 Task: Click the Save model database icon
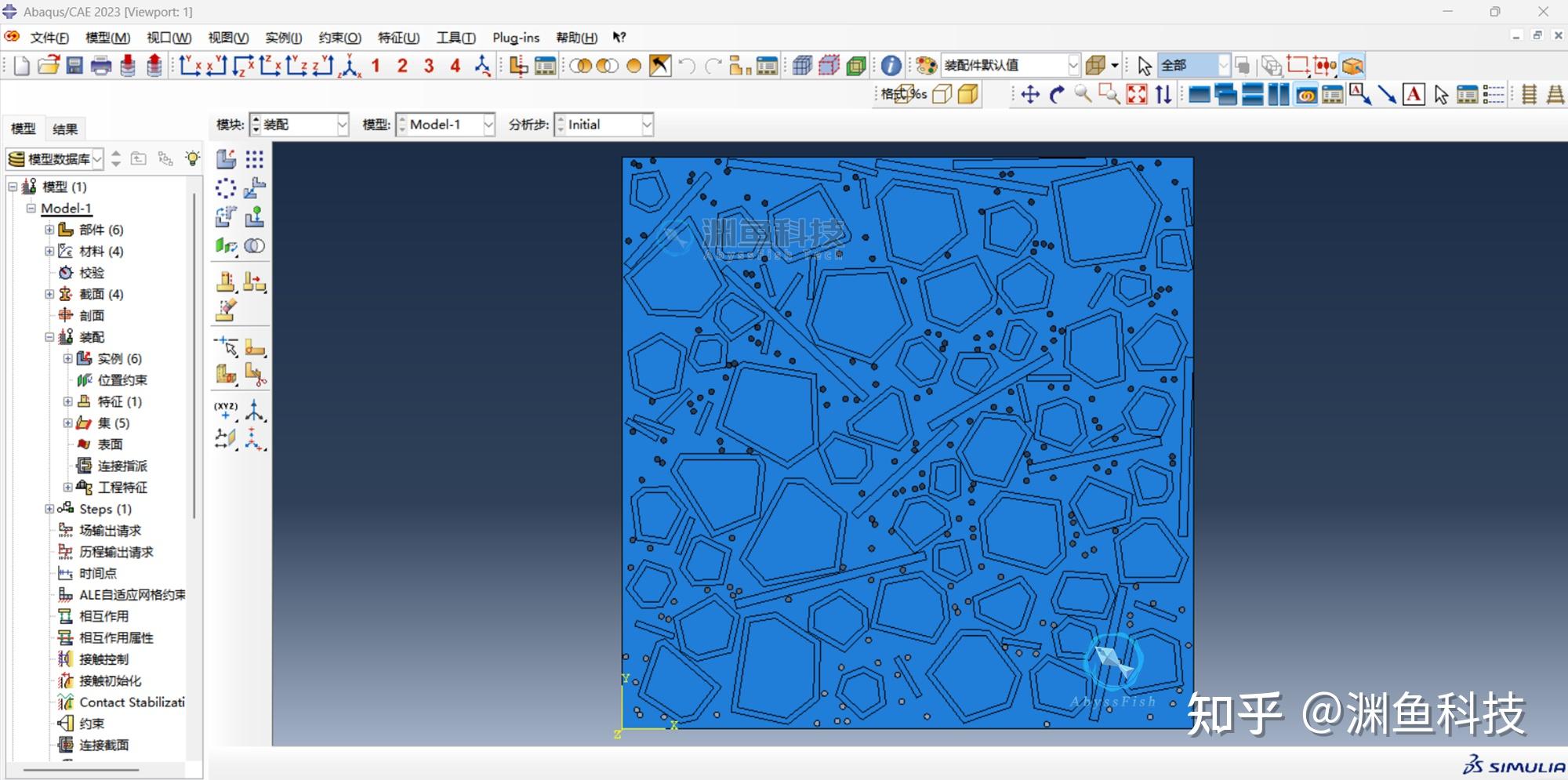74,66
